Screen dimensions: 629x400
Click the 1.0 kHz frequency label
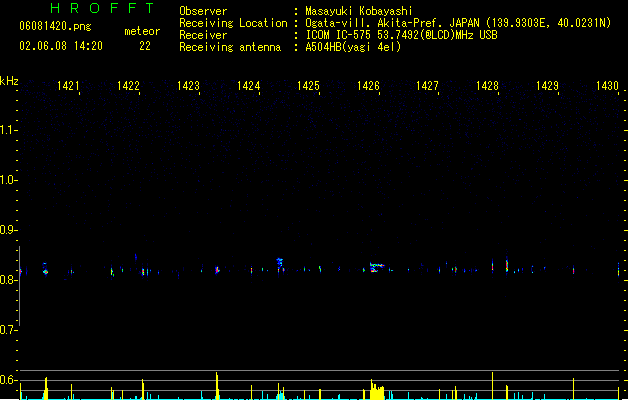pos(7,180)
